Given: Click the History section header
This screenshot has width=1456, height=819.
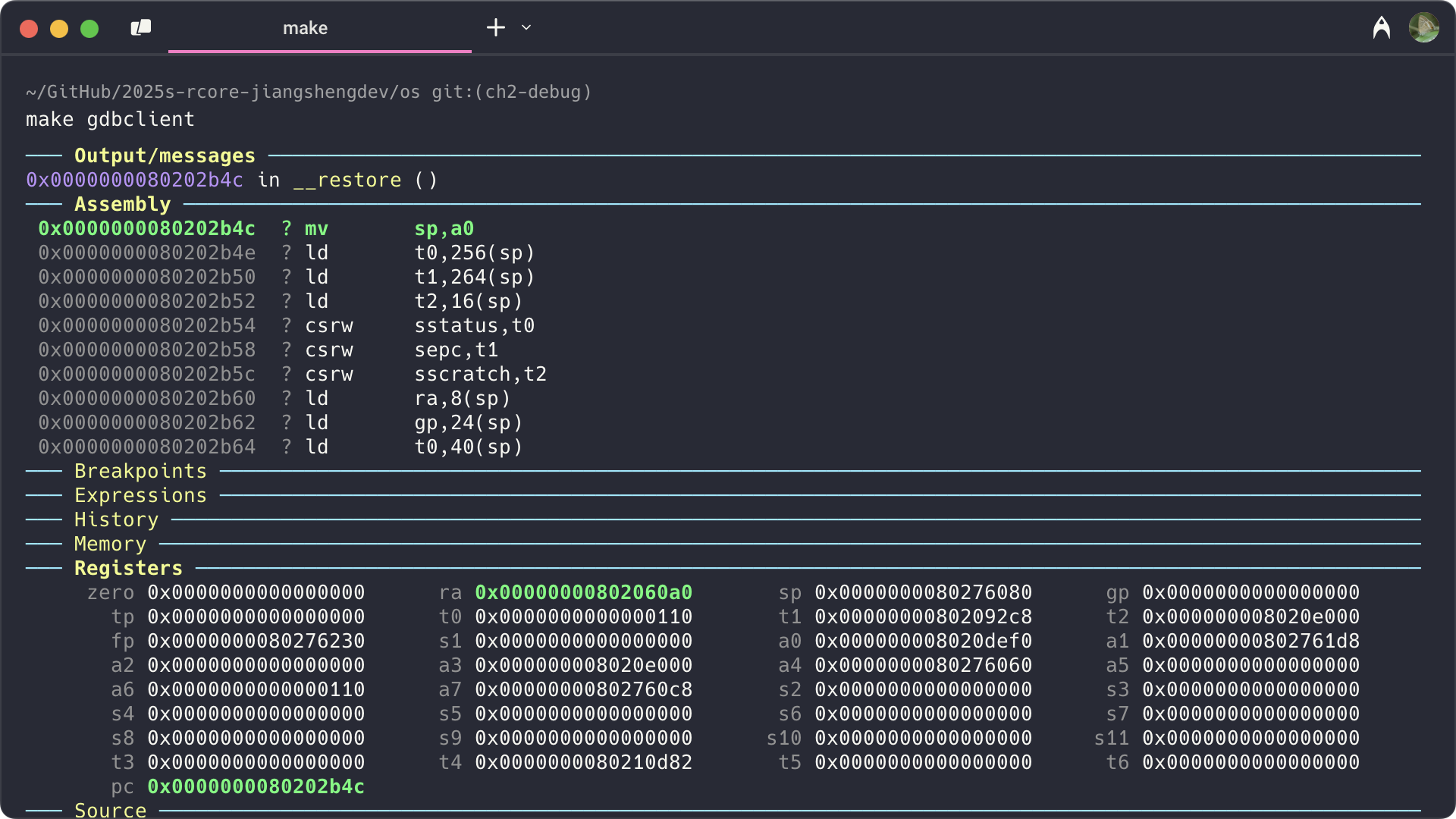Looking at the screenshot, I should (x=116, y=519).
